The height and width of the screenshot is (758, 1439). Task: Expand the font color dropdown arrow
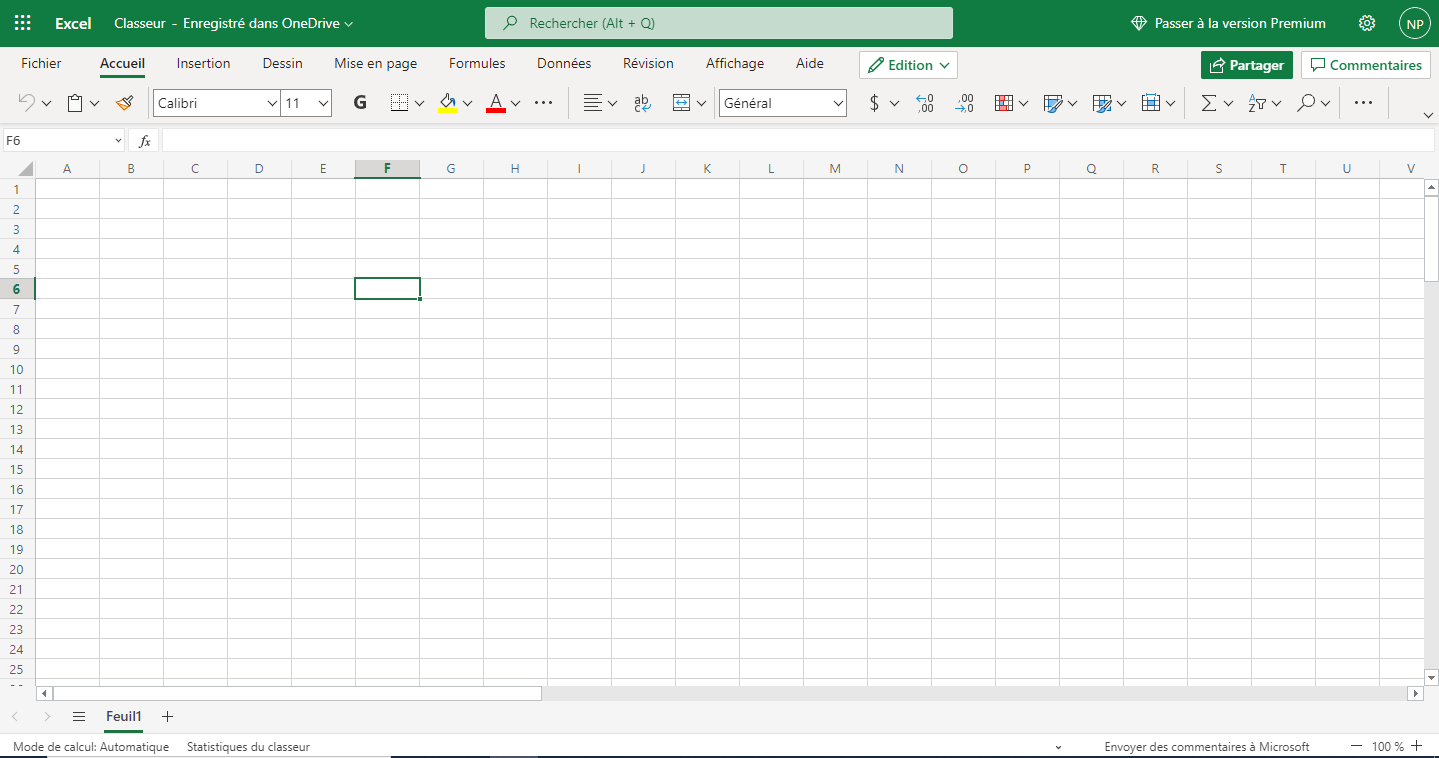pyautogui.click(x=515, y=103)
